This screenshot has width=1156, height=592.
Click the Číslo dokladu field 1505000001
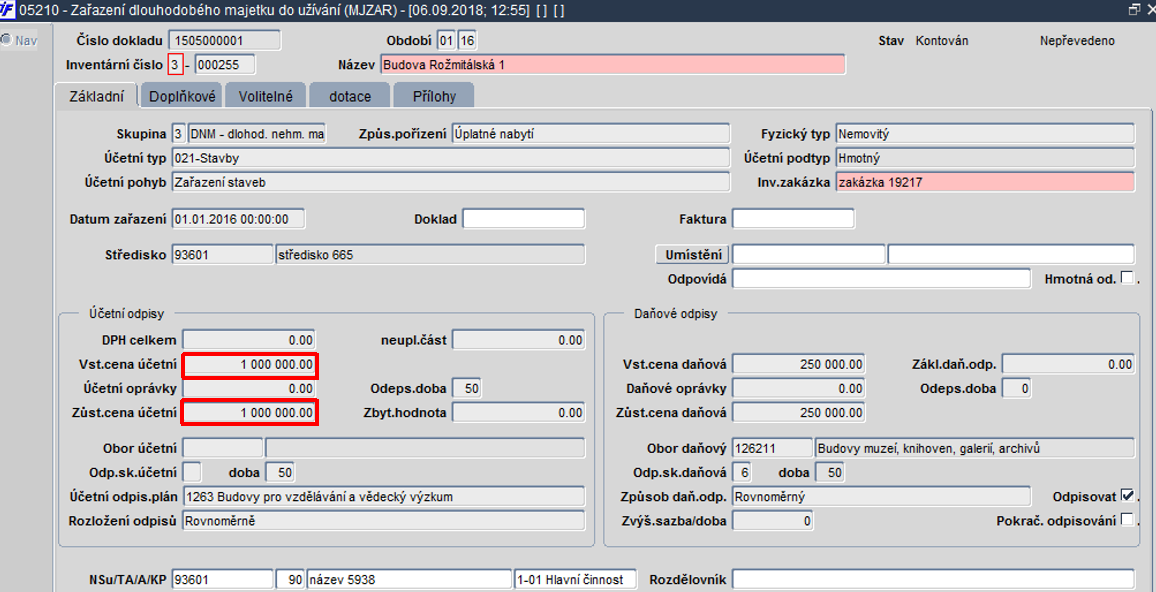(x=224, y=41)
